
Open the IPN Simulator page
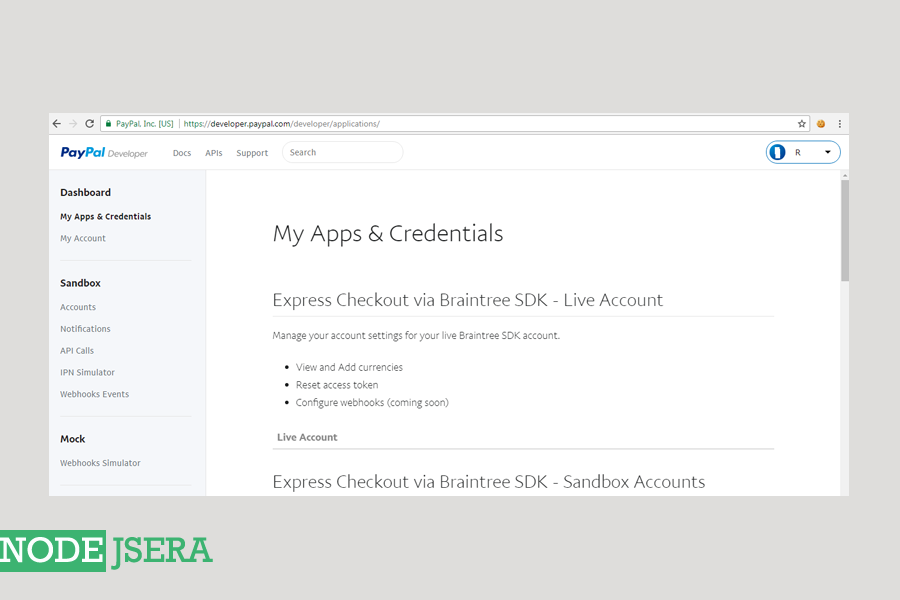tap(87, 372)
